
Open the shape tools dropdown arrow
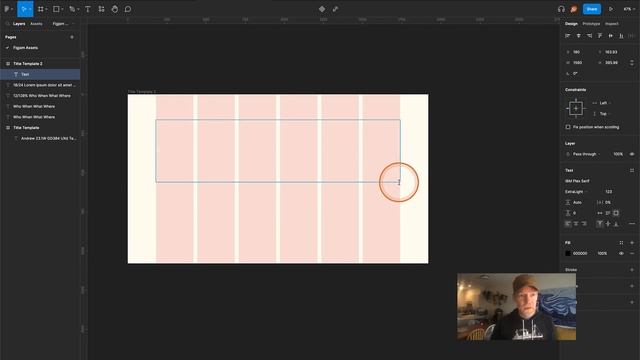[62, 9]
